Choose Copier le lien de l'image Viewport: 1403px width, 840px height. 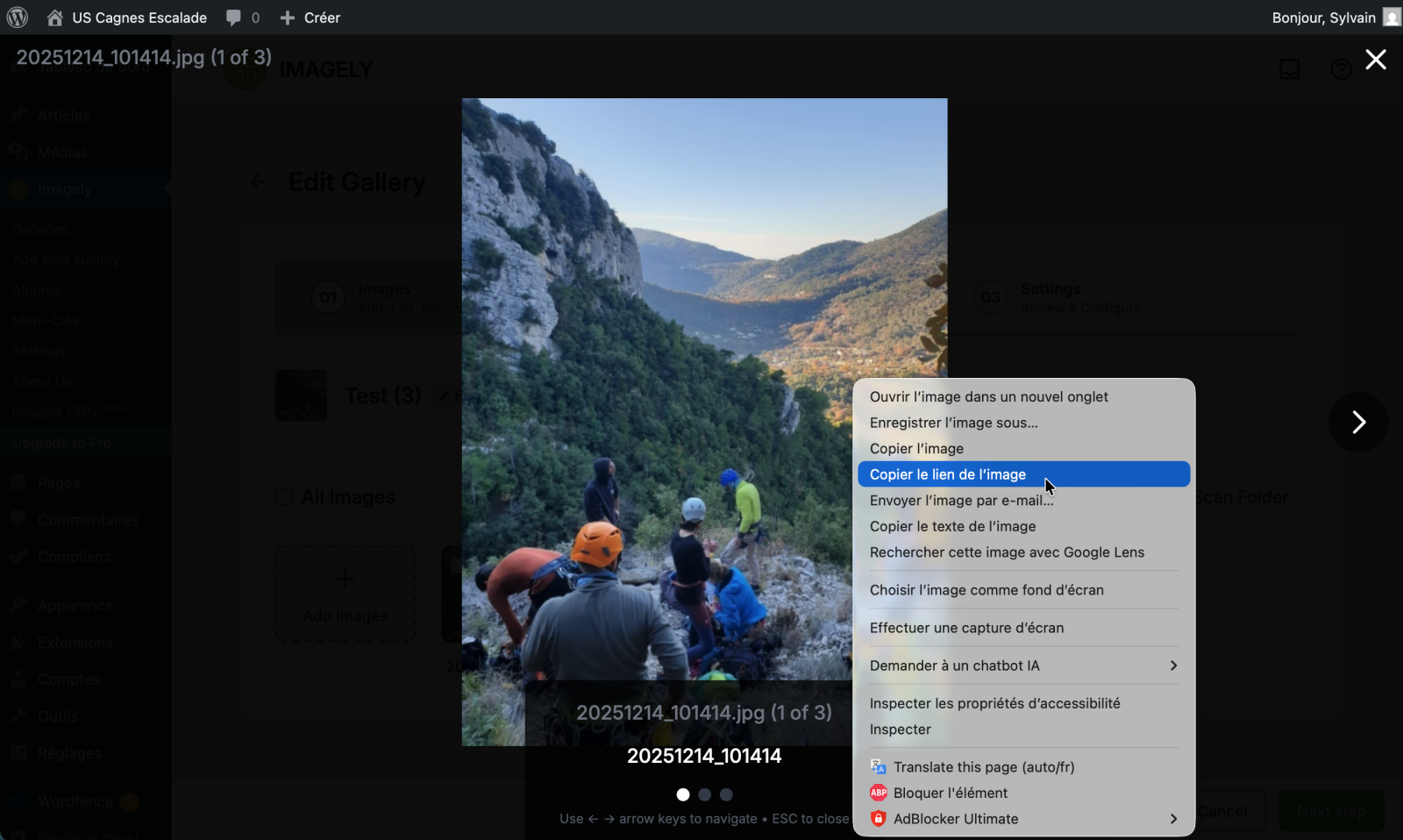pyautogui.click(x=947, y=474)
